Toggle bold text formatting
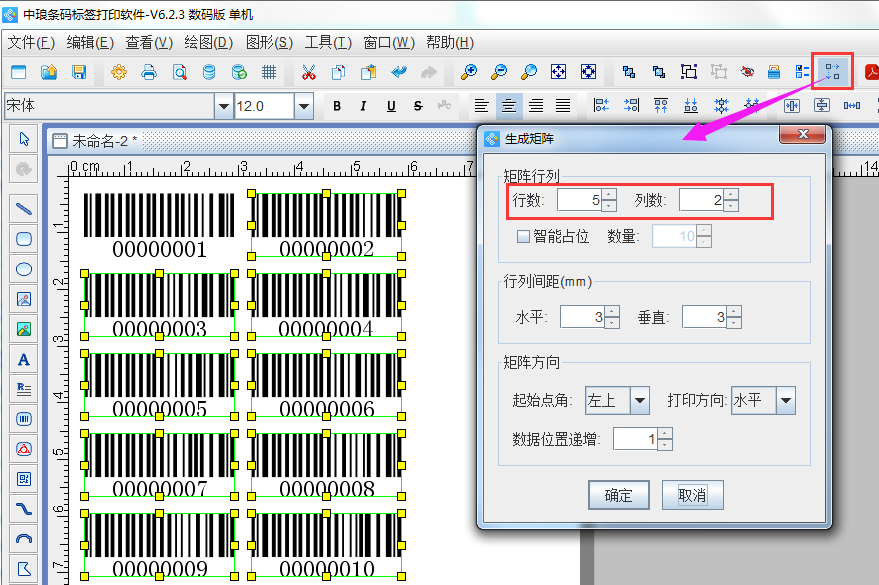Screen dimensions: 879x585 337,106
